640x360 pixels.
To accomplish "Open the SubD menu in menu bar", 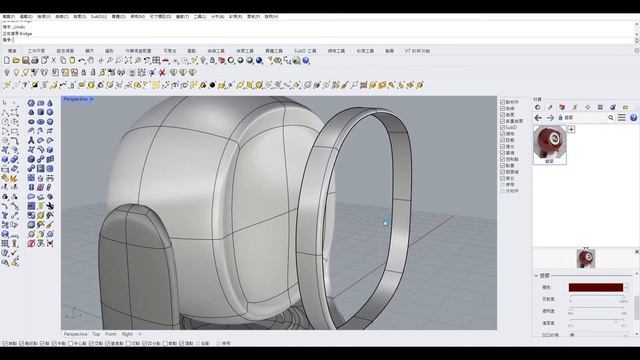I will point(99,17).
